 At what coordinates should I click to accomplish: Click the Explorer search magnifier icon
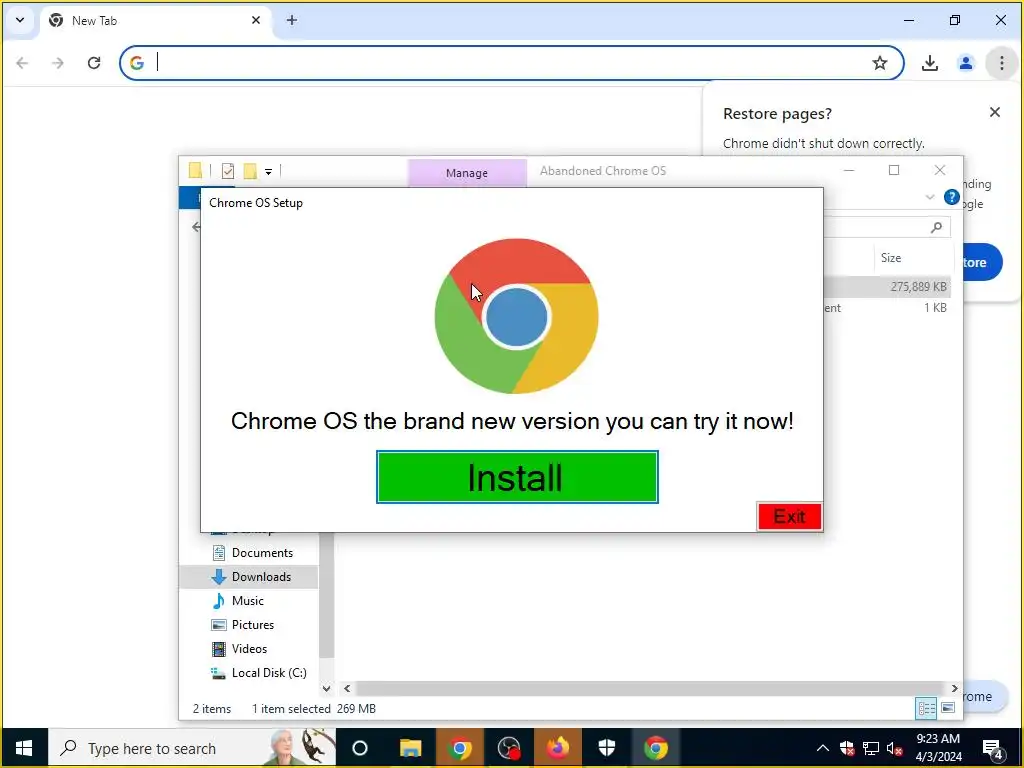click(x=936, y=227)
